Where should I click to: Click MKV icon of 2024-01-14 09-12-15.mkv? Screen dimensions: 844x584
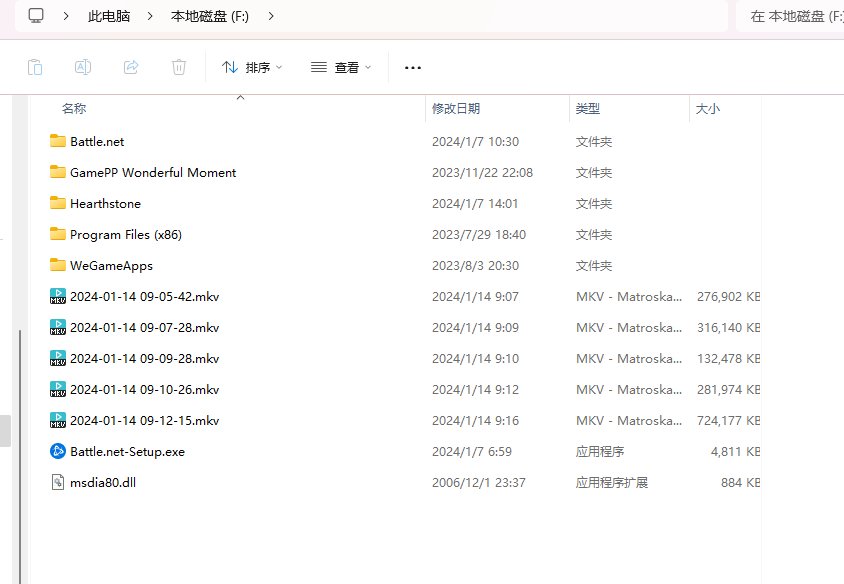58,420
